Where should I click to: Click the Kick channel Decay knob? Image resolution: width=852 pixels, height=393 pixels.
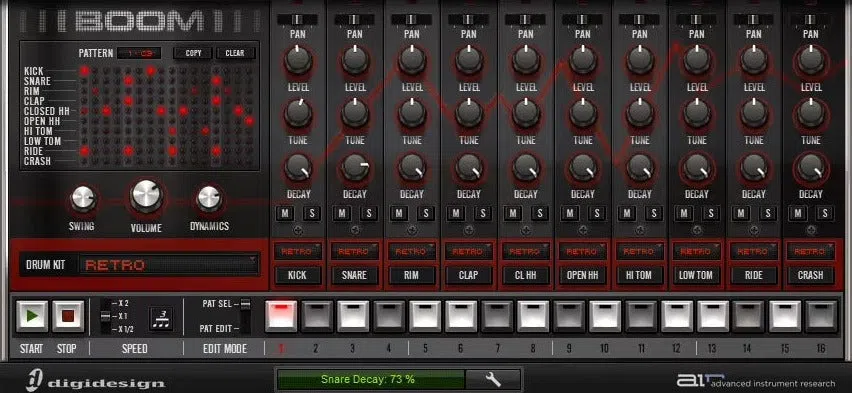tap(298, 167)
